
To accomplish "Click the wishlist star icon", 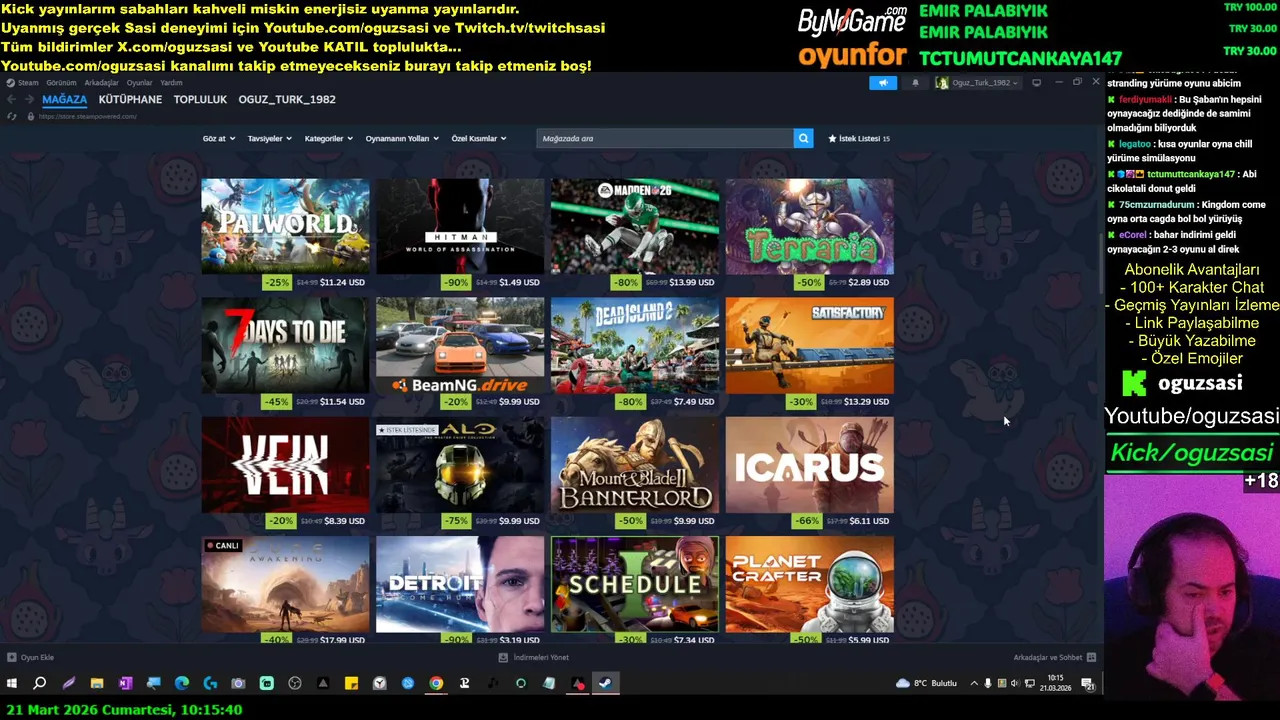I will coord(832,138).
